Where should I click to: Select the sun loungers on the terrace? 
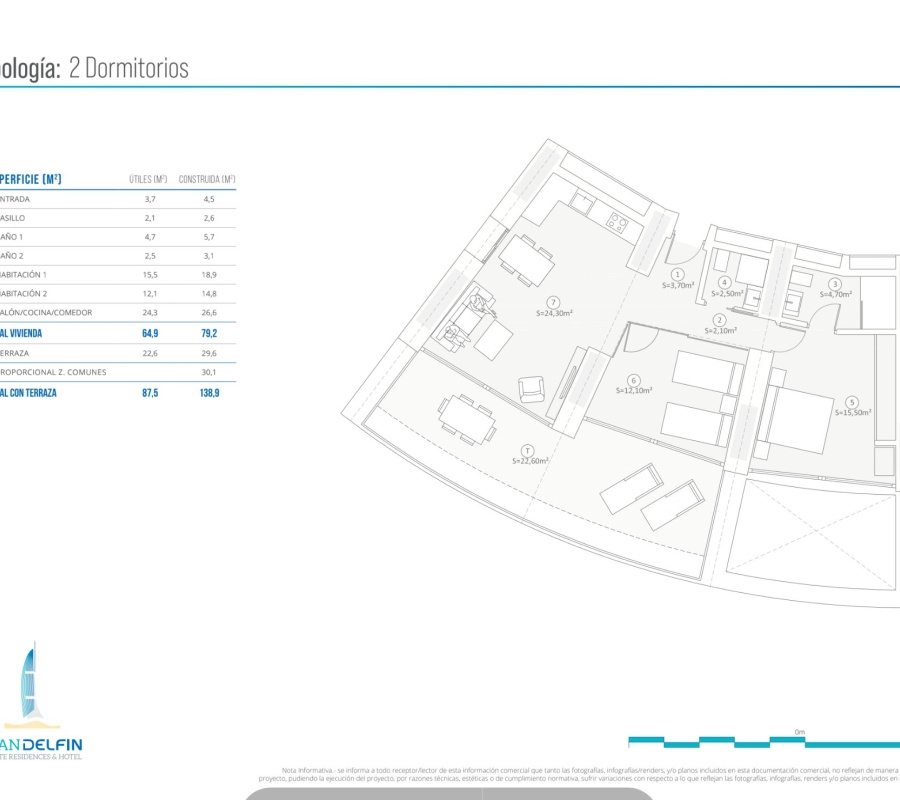pyautogui.click(x=652, y=497)
